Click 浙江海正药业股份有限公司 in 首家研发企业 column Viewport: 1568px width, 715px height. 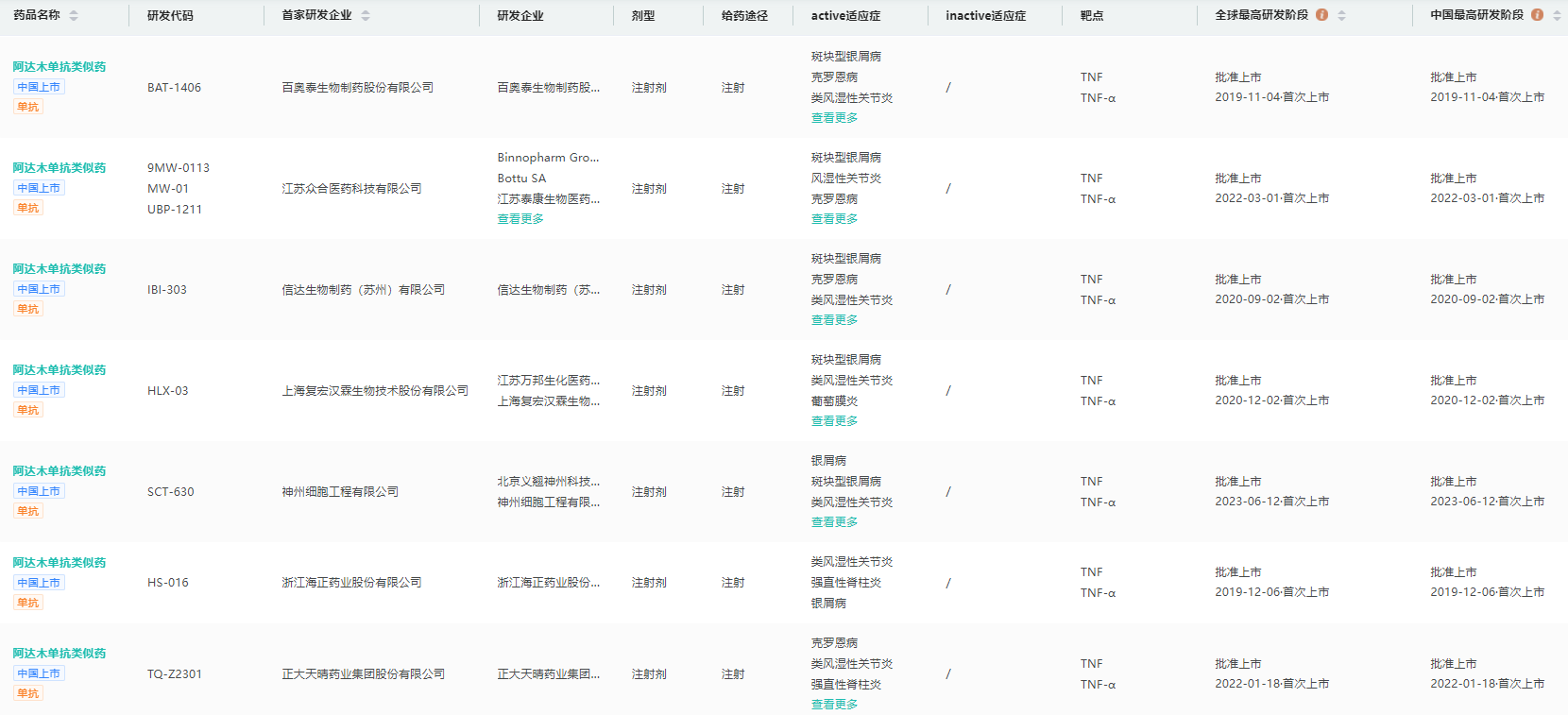click(352, 583)
